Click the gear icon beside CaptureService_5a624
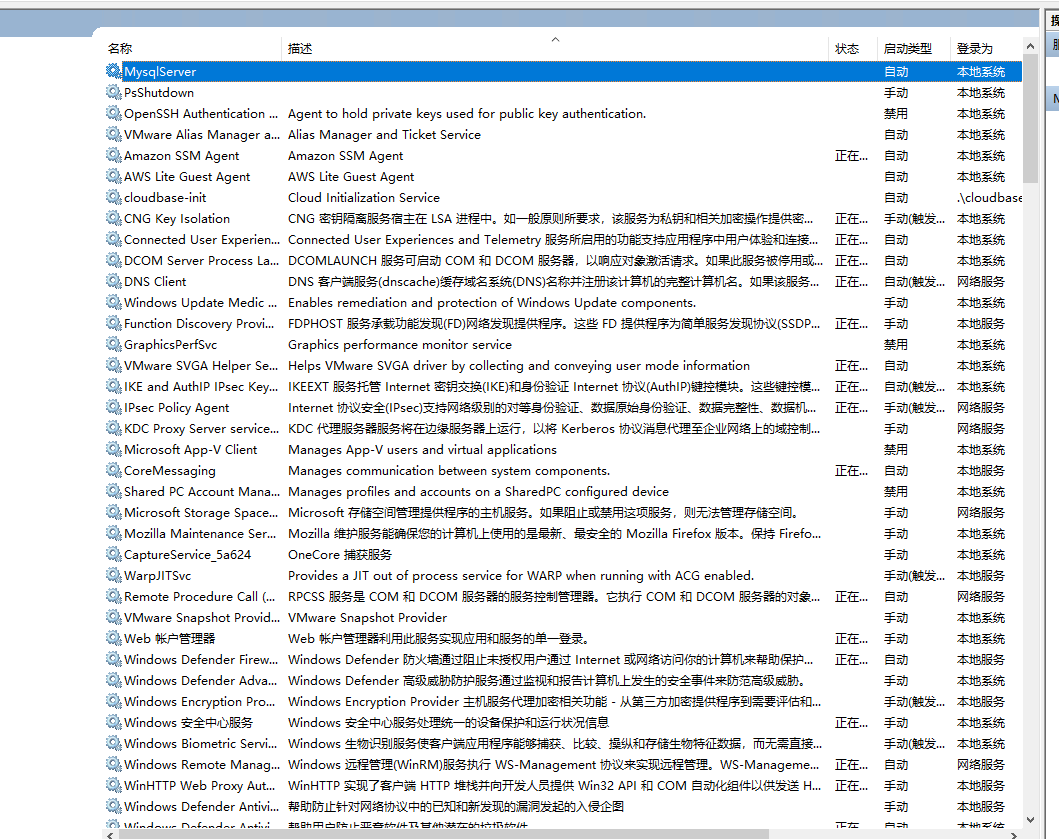1059x839 pixels. [113, 554]
